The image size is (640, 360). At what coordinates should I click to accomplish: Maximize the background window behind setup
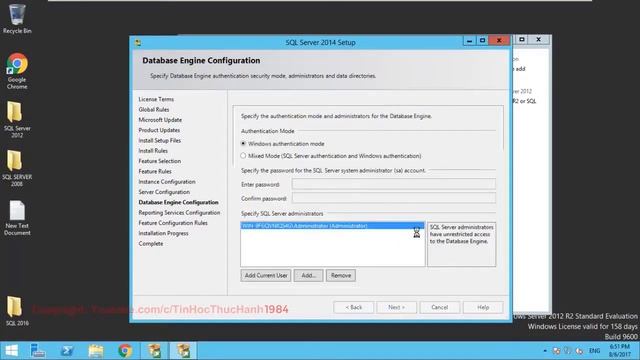(522, 40)
